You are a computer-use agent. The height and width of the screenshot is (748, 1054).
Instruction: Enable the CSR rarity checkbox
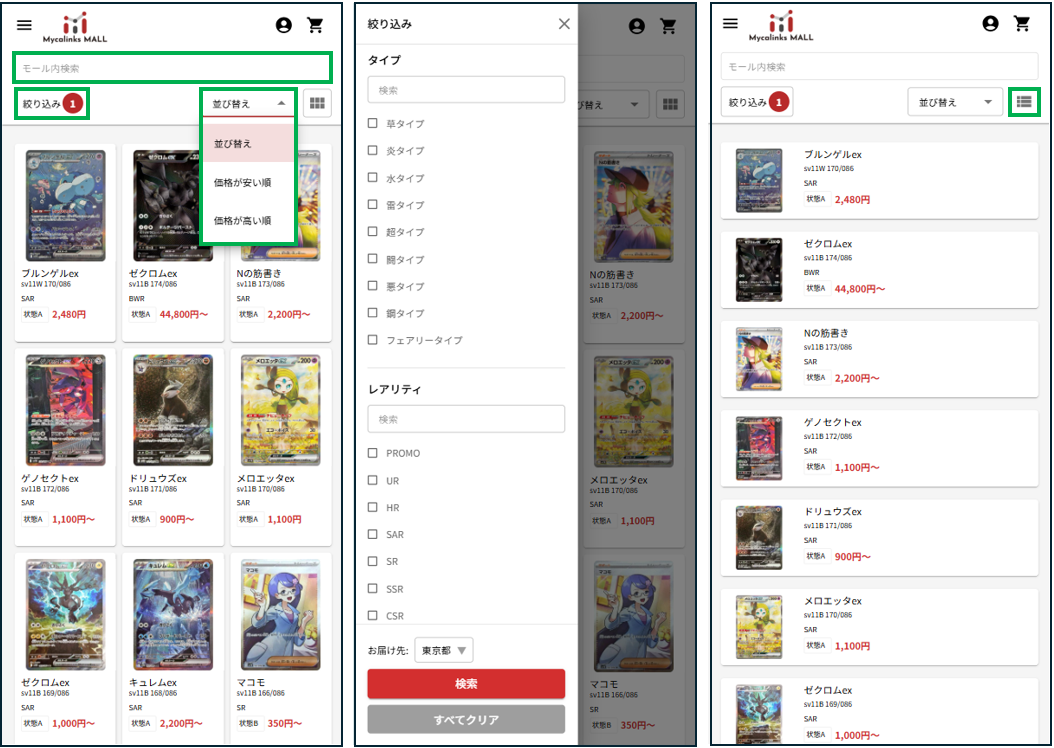coord(372,615)
